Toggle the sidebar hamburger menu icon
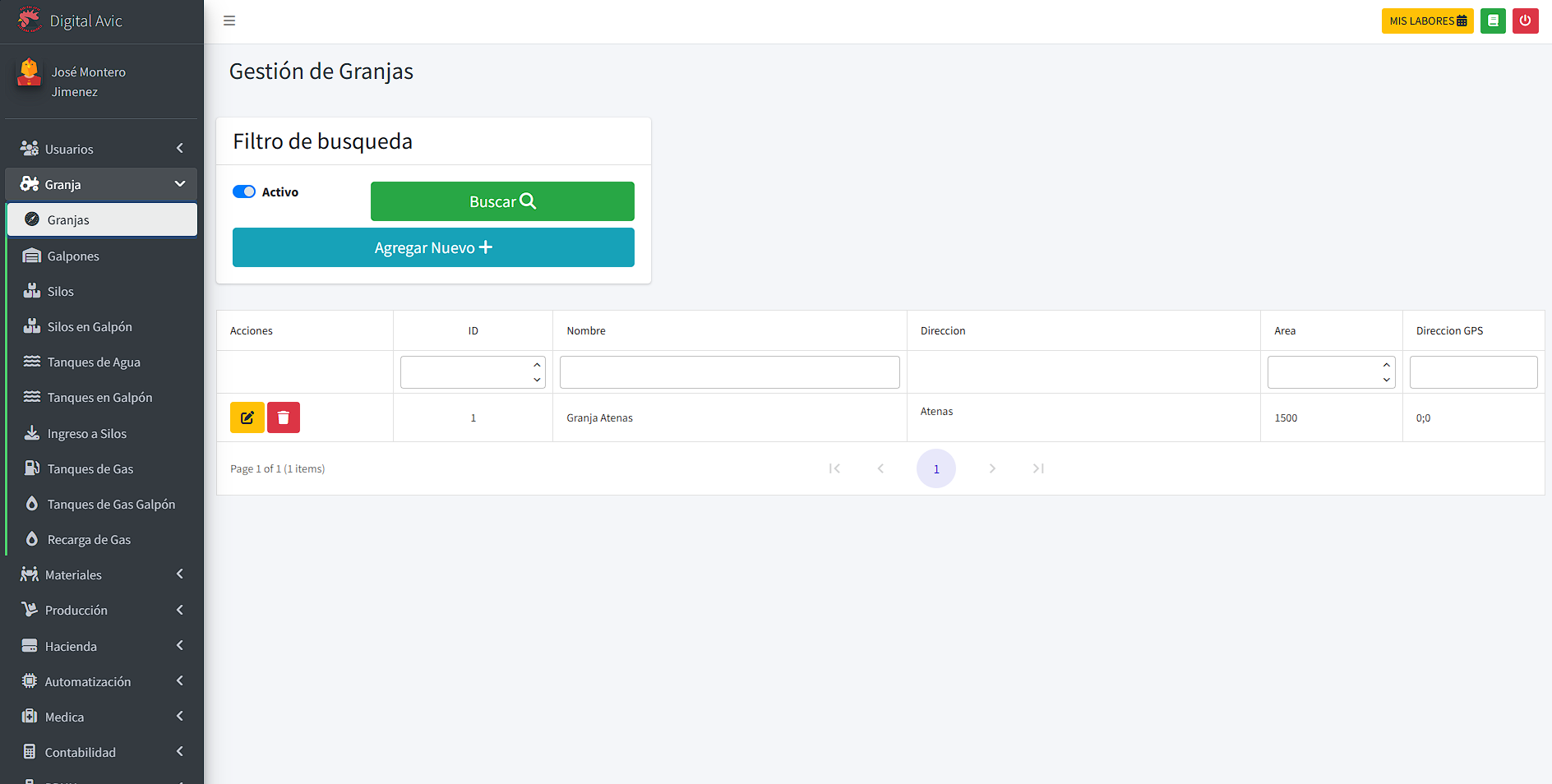Screen dimensions: 1552x784 click(229, 21)
